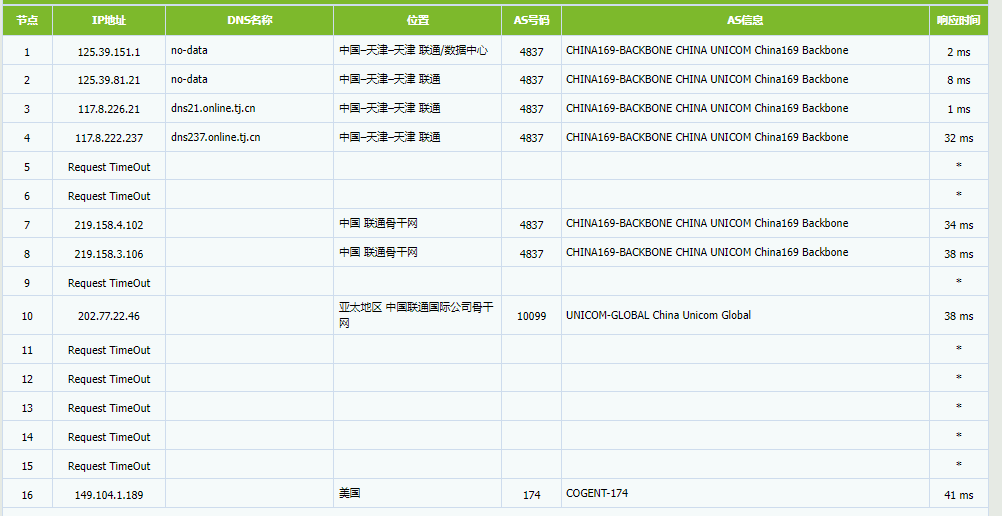The width and height of the screenshot is (1002, 516).
Task: Click CHINA169-BACKBONE info in the 125.39.81.21 row
Action: (x=707, y=79)
